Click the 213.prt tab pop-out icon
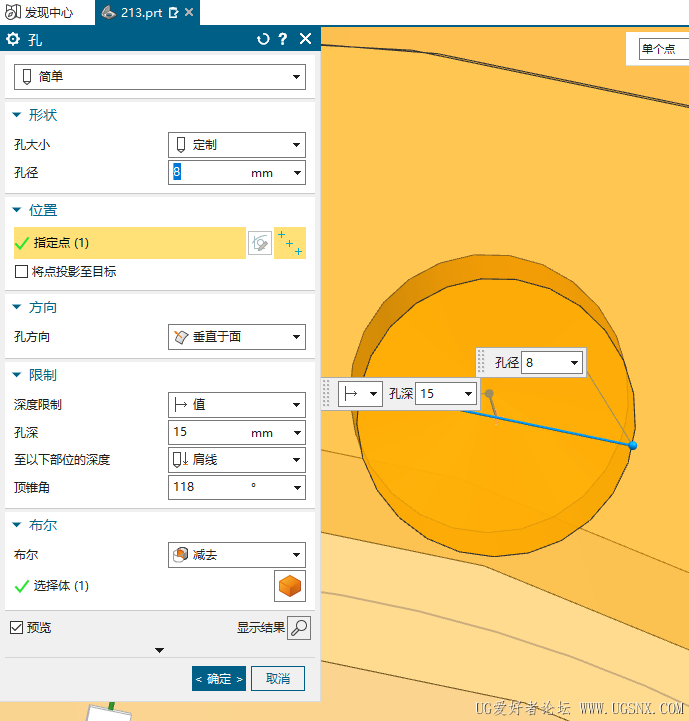This screenshot has height=721, width=689. click(x=173, y=12)
